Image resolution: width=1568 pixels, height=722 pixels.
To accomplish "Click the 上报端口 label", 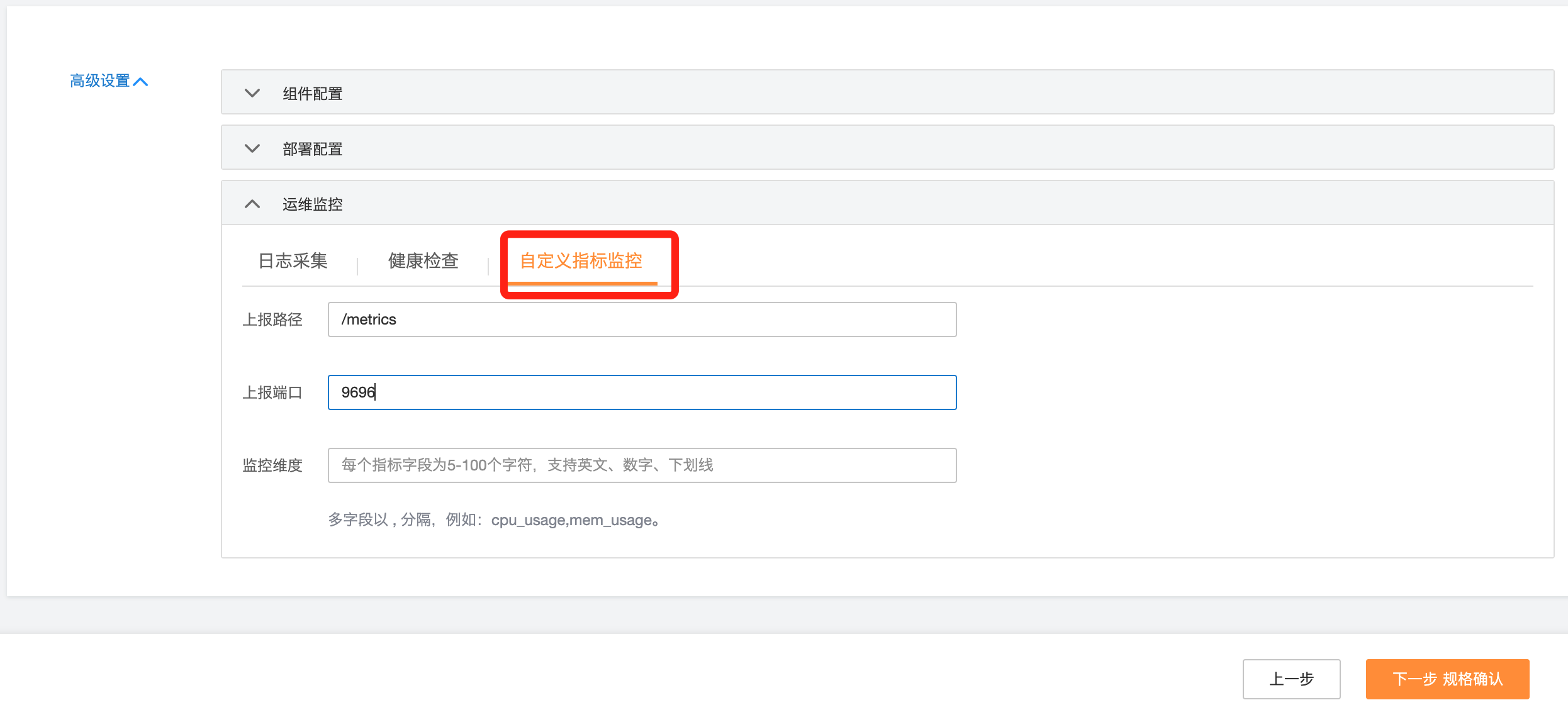I will 272,392.
